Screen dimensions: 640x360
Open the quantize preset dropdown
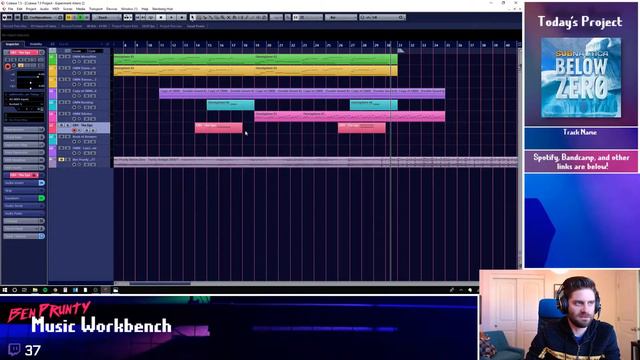click(x=382, y=18)
